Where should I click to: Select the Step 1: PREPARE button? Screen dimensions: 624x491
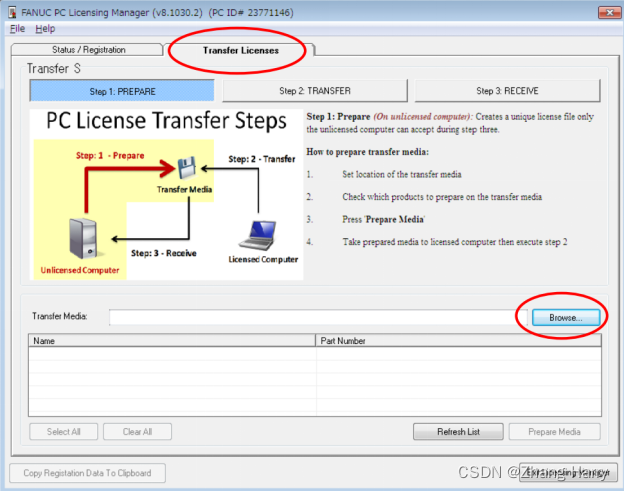[x=122, y=91]
